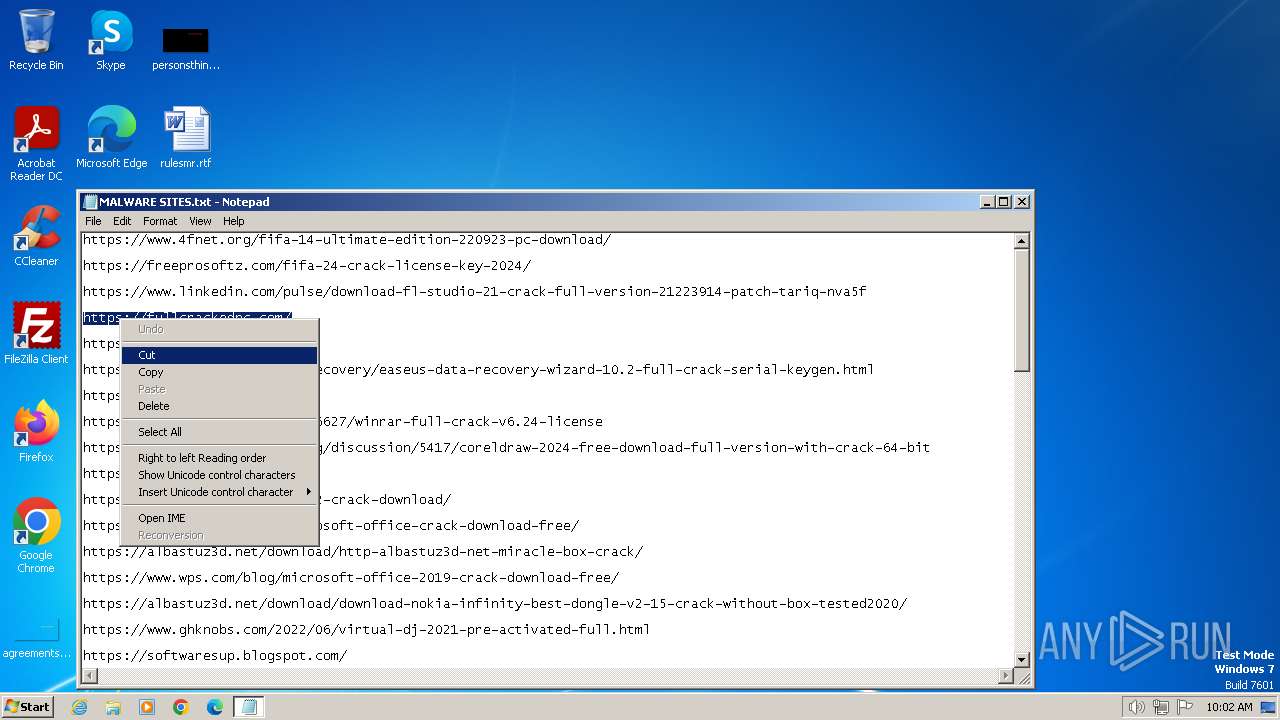Click the Edge icon in the taskbar
Image resolution: width=1280 pixels, height=720 pixels.
[215, 707]
